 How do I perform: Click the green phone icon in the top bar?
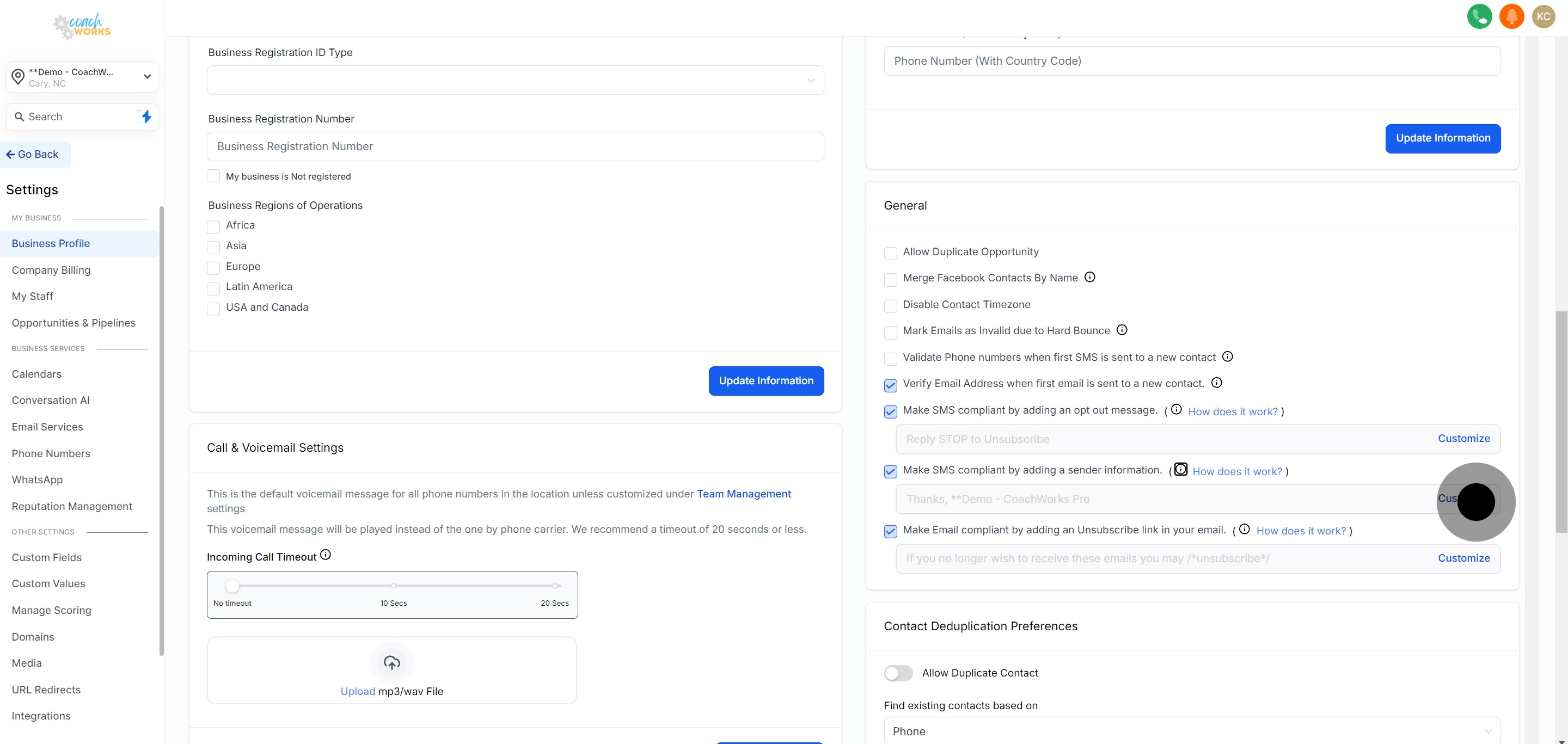[x=1480, y=16]
